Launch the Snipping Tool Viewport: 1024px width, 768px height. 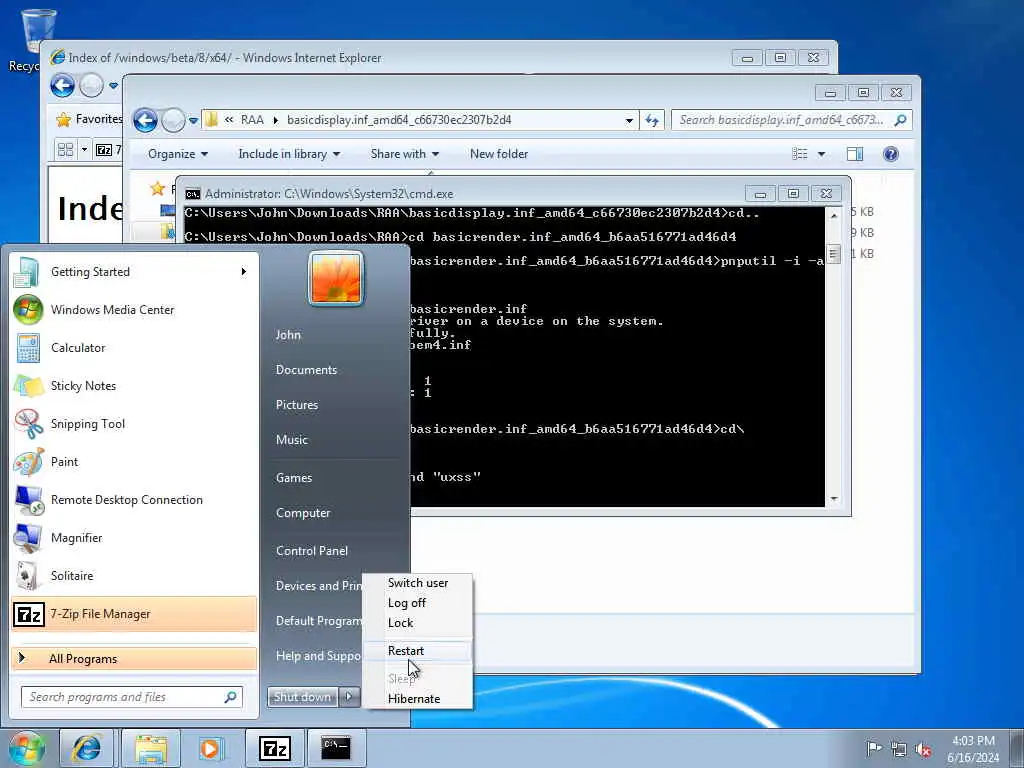(x=134, y=423)
